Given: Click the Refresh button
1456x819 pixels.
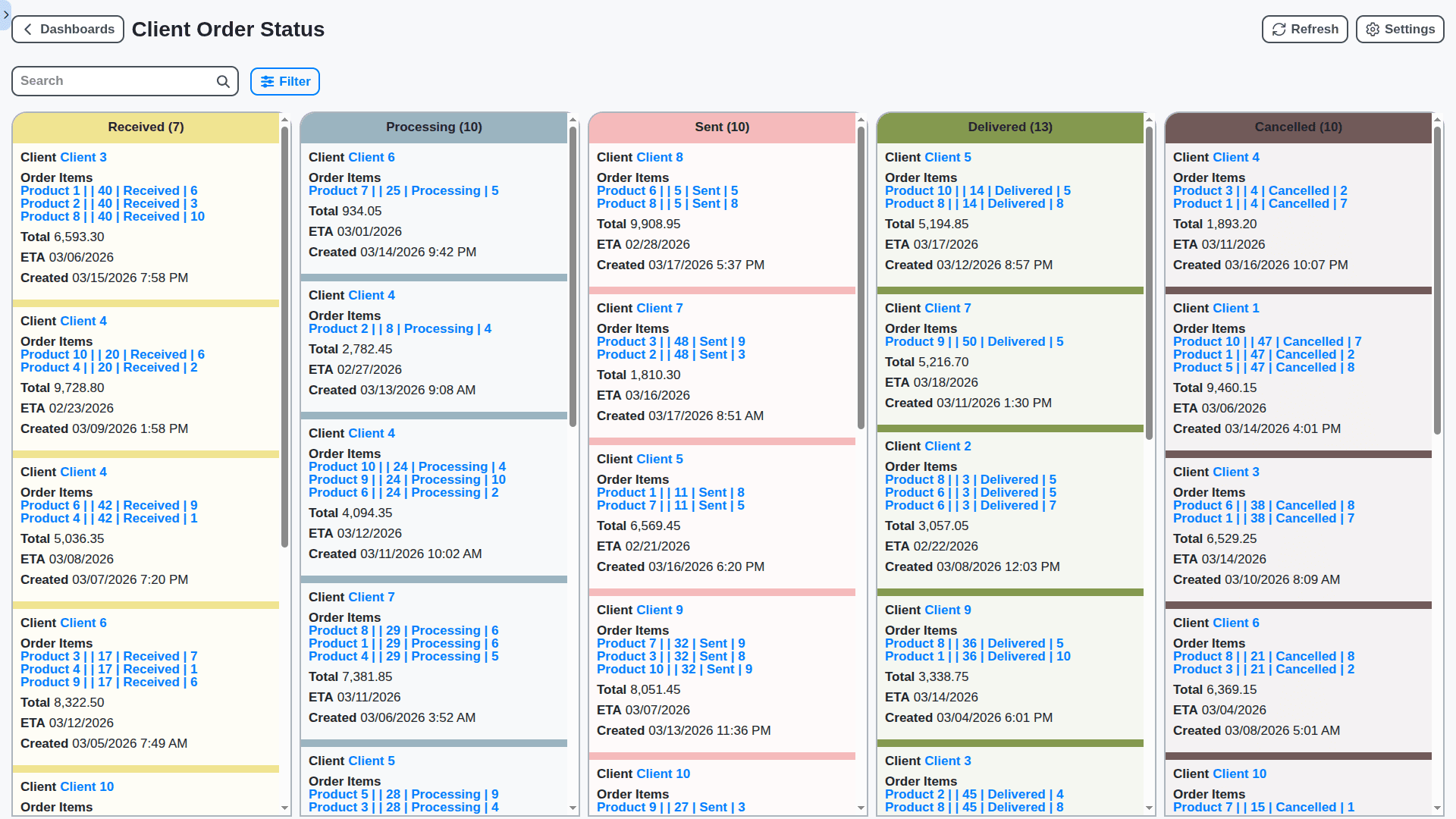Looking at the screenshot, I should pyautogui.click(x=1305, y=29).
